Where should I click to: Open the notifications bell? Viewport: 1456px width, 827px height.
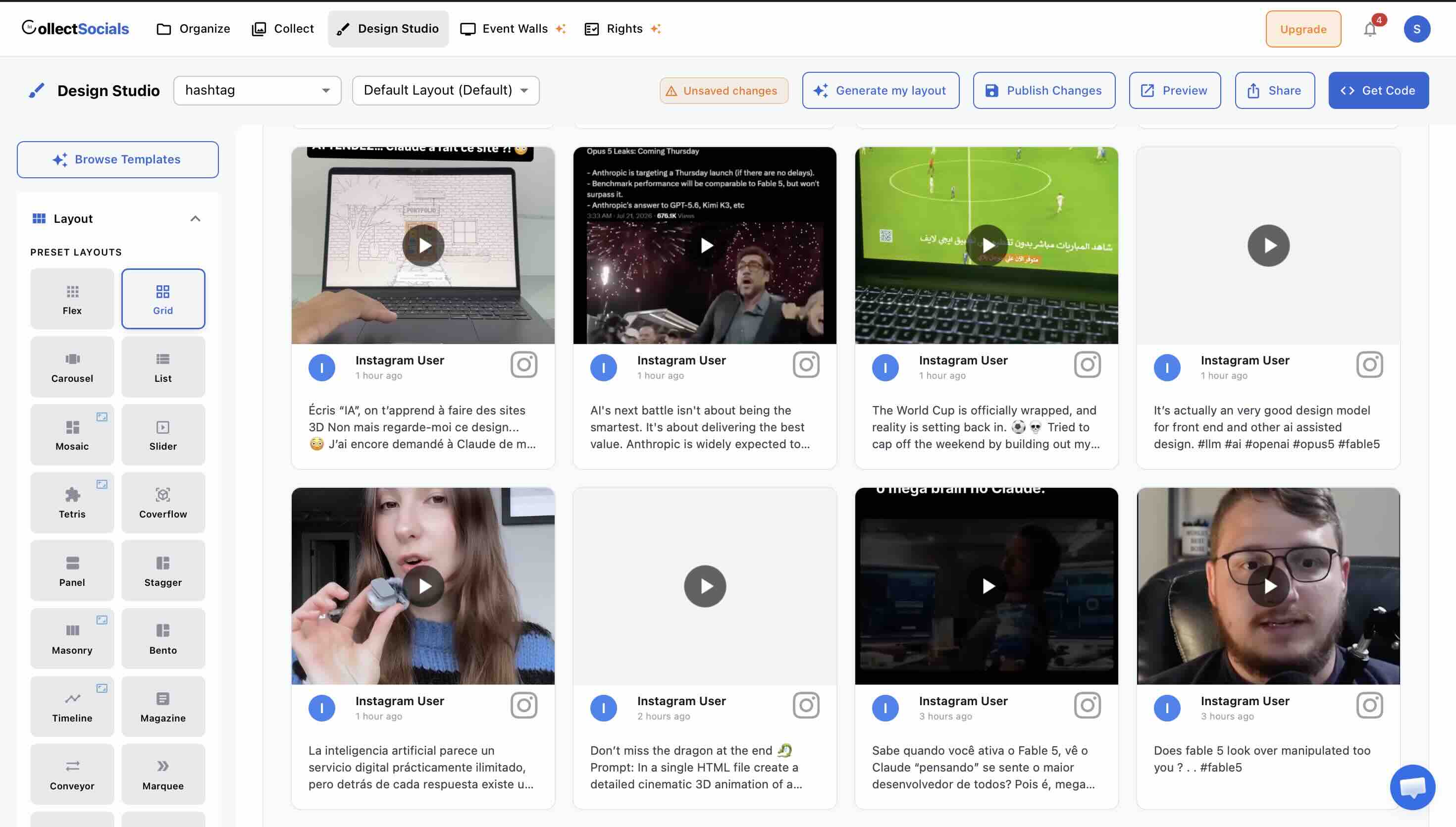point(1370,29)
